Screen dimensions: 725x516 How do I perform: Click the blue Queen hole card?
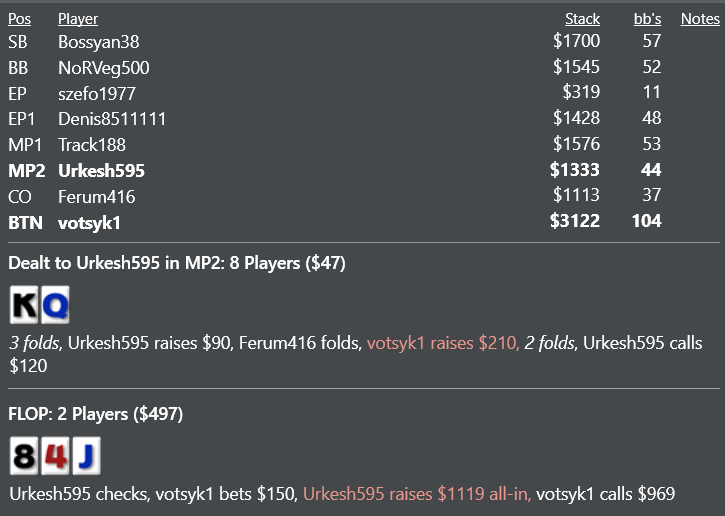[55, 305]
